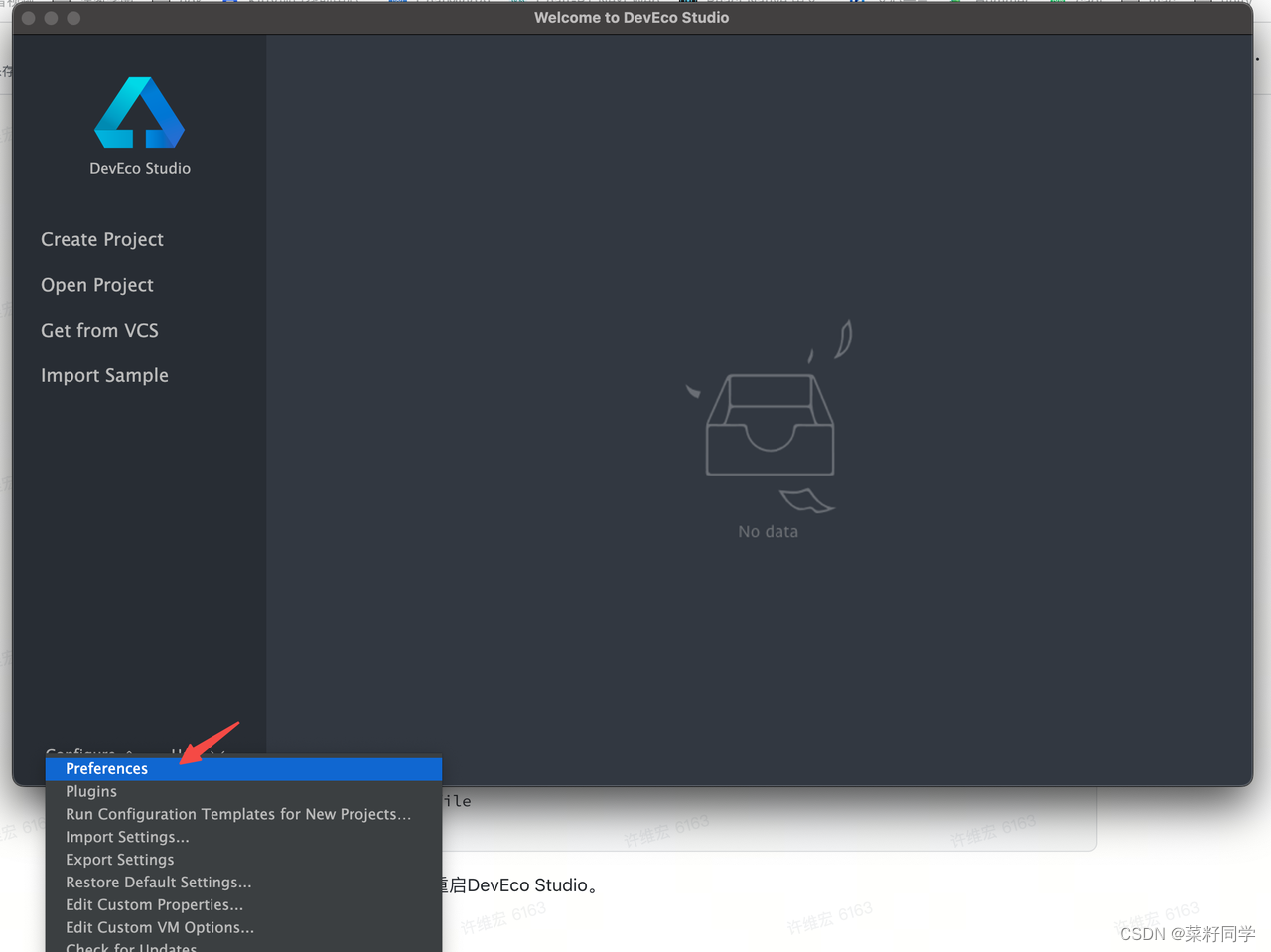Select Open Project in sidebar
Viewport: 1271px width, 952px height.
97,285
